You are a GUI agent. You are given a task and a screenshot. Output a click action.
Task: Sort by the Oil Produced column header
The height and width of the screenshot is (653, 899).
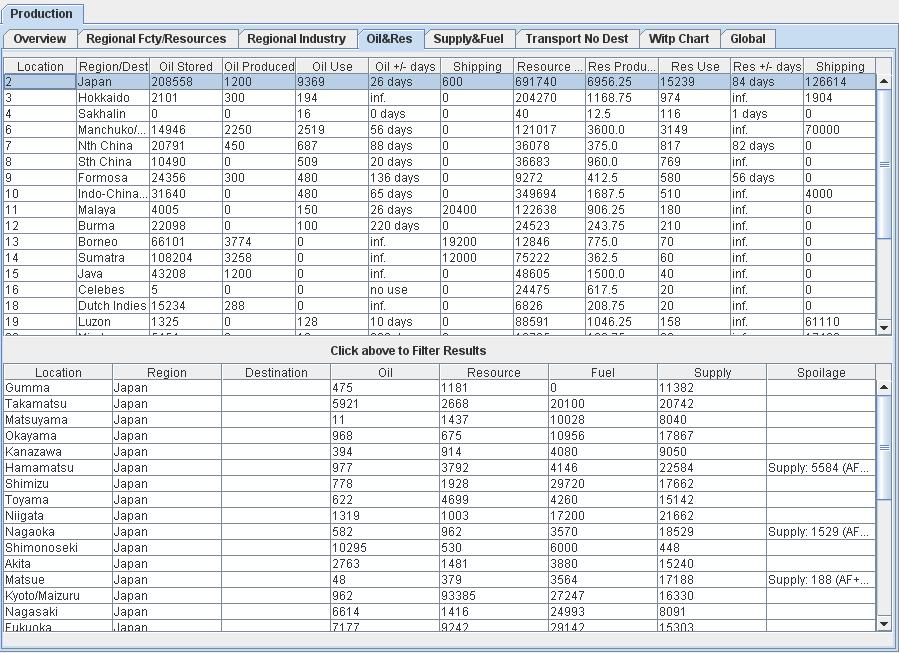[259, 67]
